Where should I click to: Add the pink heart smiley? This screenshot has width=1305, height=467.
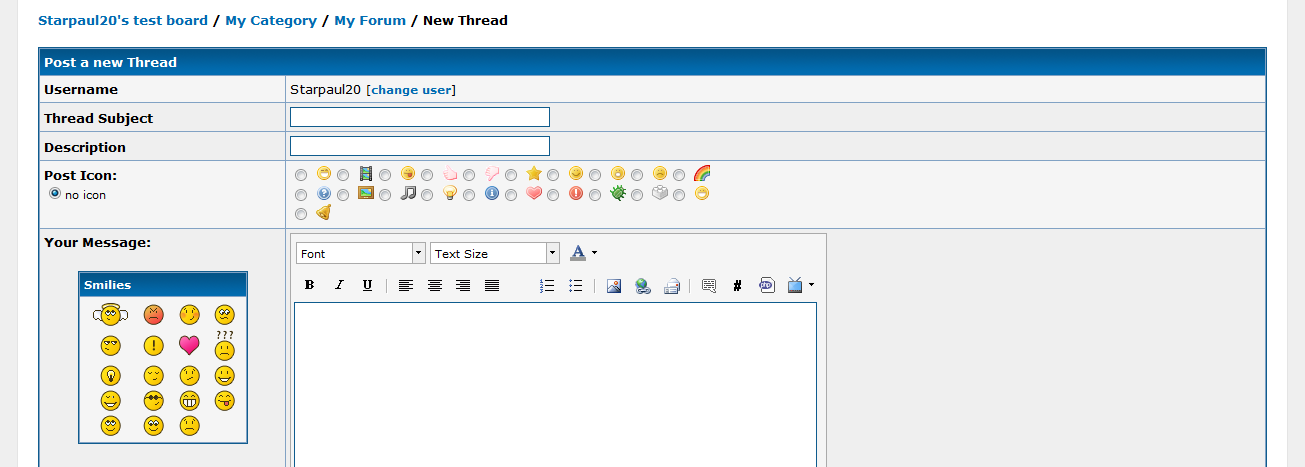(189, 346)
